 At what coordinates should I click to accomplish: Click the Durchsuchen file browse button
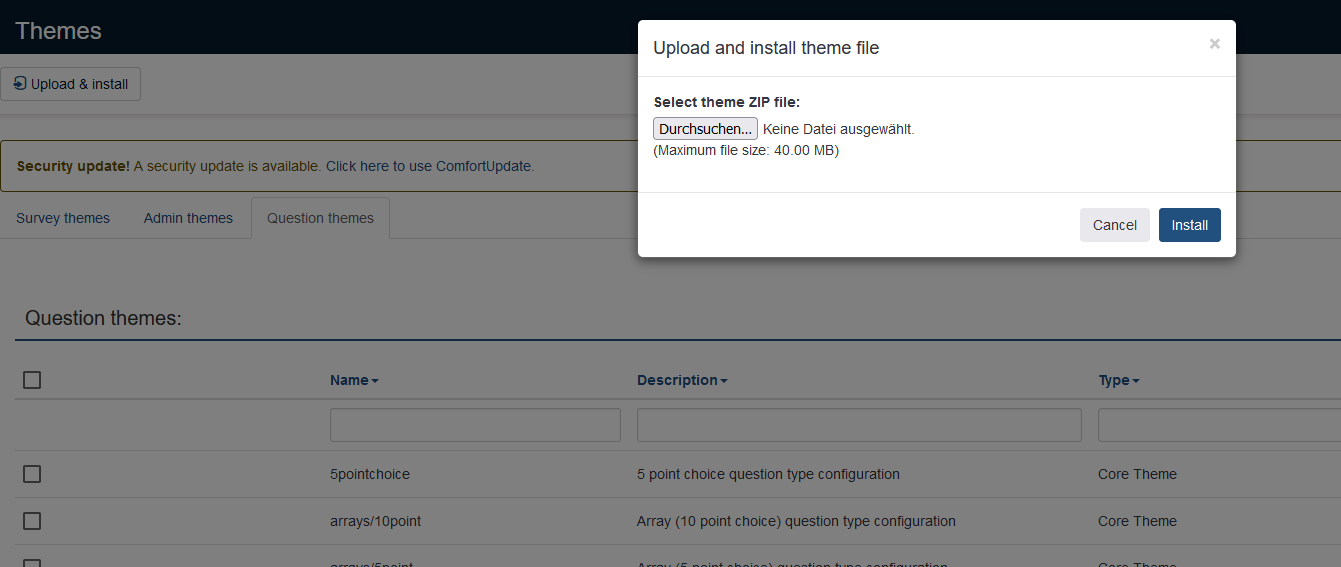(705, 129)
